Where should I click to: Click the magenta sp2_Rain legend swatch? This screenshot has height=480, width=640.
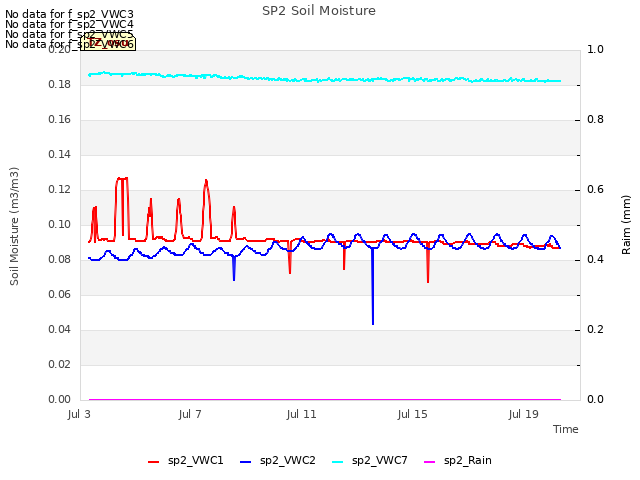(x=430, y=462)
